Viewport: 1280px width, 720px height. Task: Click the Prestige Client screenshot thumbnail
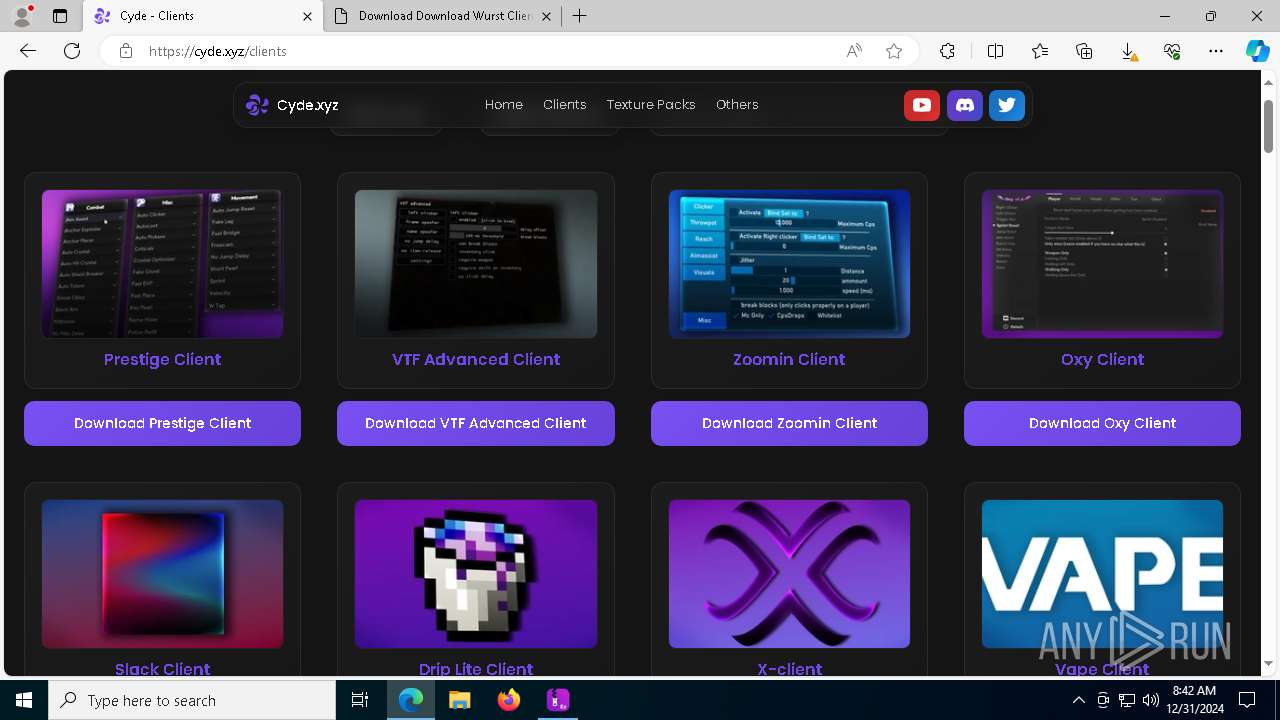(x=162, y=264)
